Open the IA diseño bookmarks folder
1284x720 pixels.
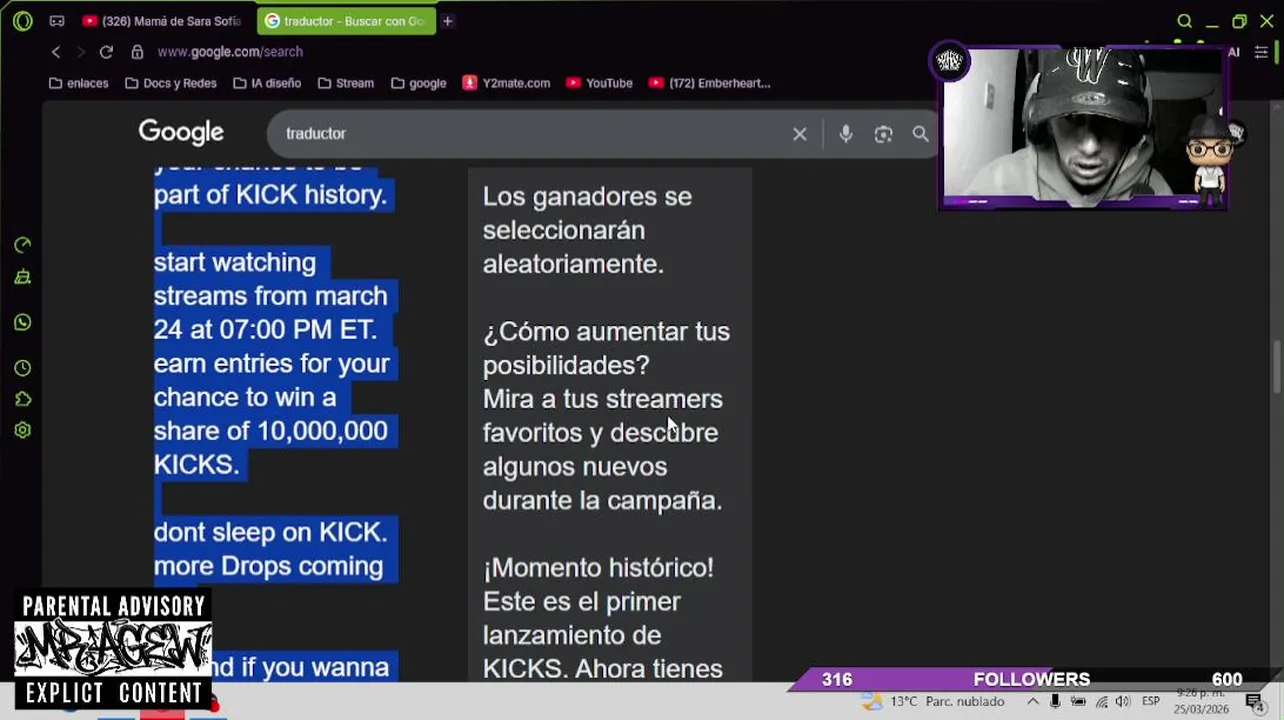(x=267, y=83)
